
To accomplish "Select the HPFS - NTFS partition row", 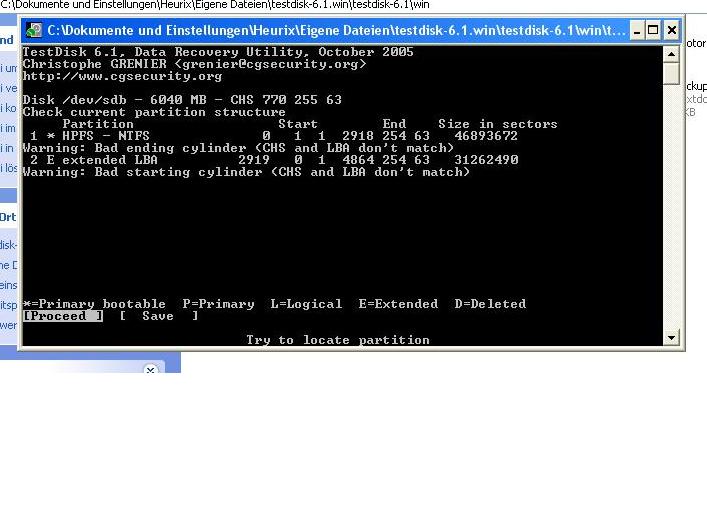I will (274, 136).
